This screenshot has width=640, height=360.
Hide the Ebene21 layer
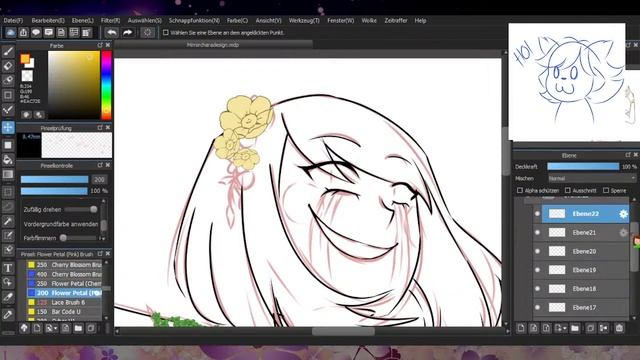click(x=538, y=233)
